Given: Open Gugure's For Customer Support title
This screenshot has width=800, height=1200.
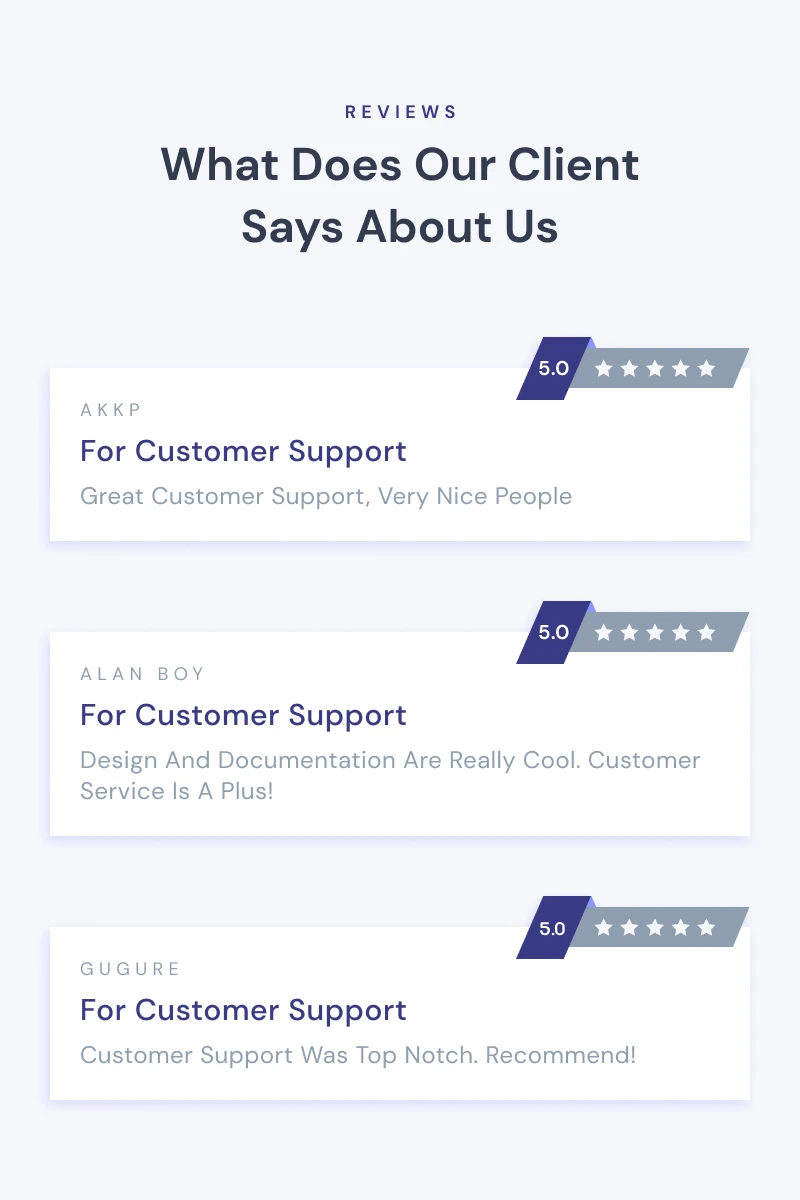Looking at the screenshot, I should point(243,1010).
